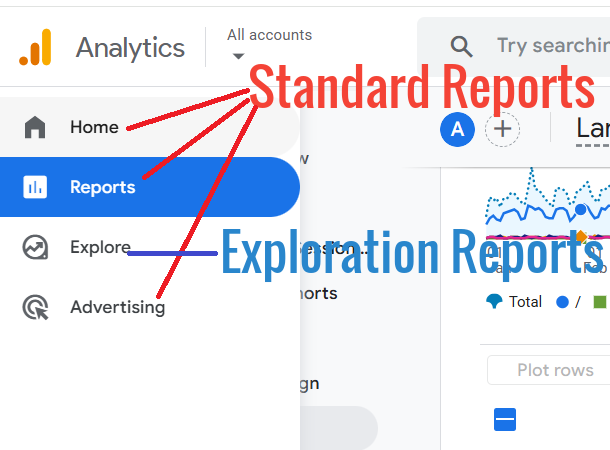The image size is (610, 450).
Task: Select Reports in the navigation menu
Action: point(150,187)
